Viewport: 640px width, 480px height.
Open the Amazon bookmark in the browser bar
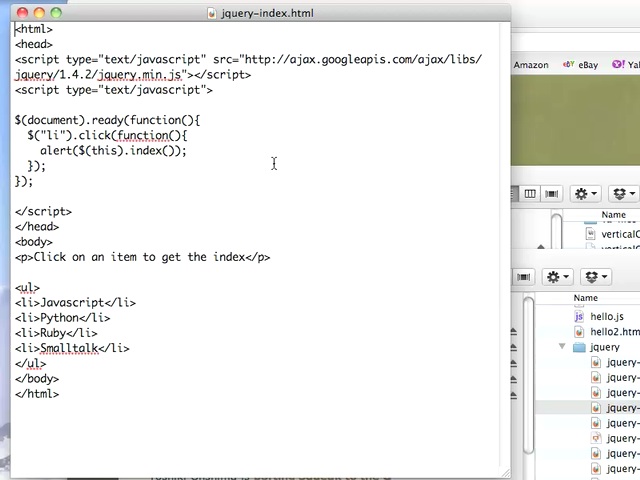pyautogui.click(x=531, y=65)
